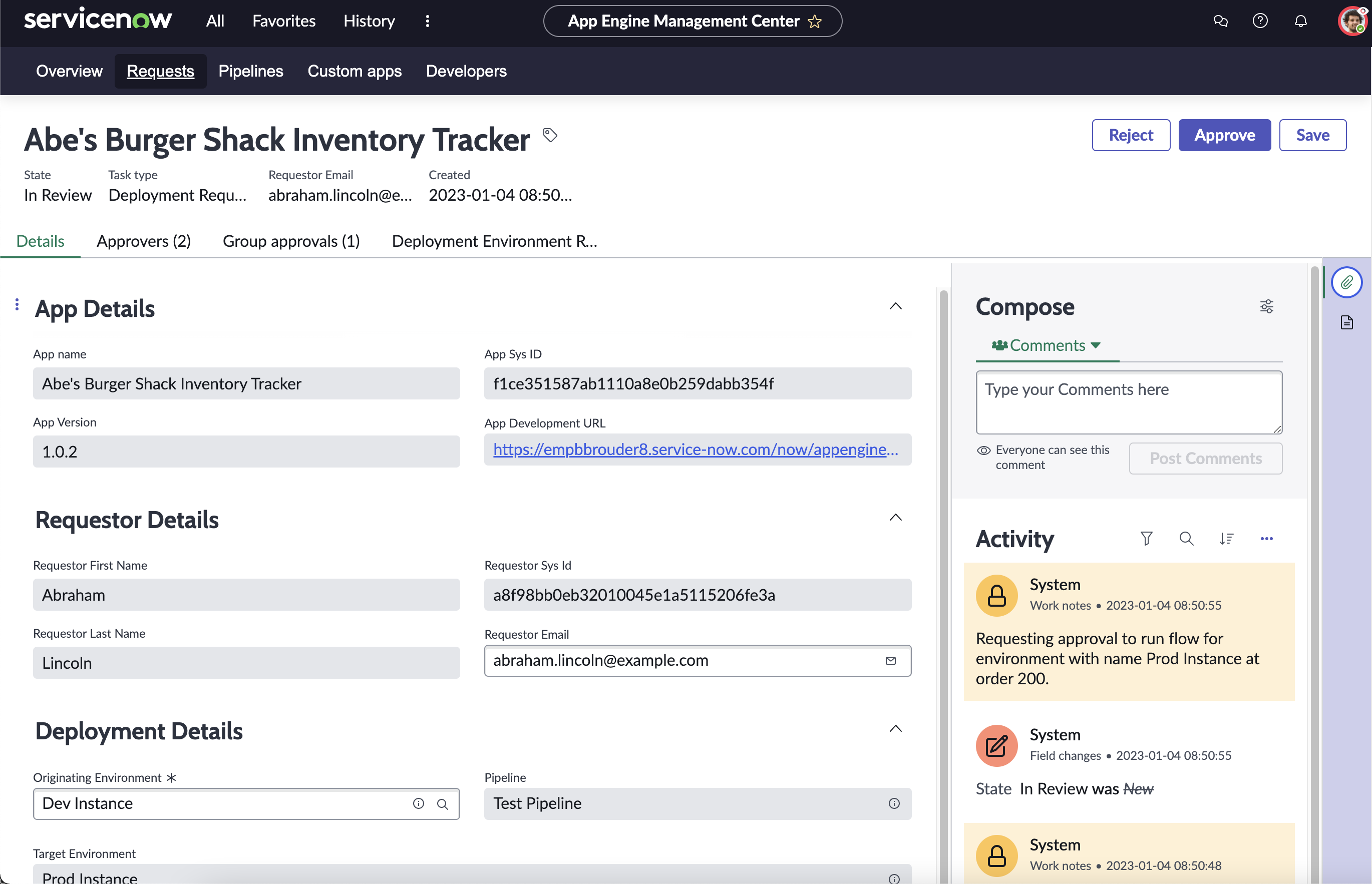
Task: Show info for Test Pipeline record
Action: (x=894, y=803)
